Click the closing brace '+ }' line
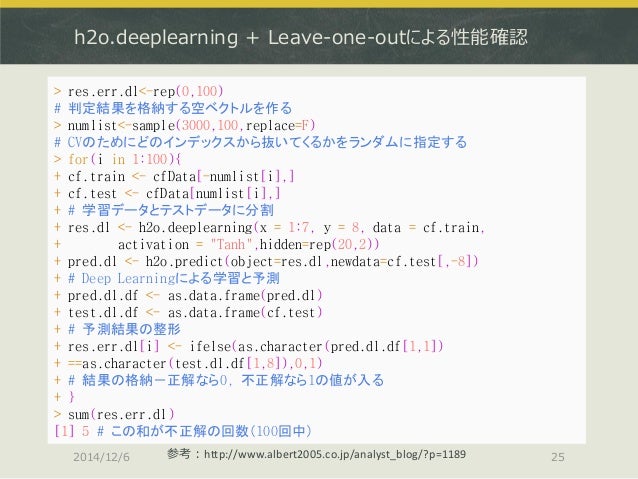Viewport: 638px width, 479px height. [x=64, y=397]
